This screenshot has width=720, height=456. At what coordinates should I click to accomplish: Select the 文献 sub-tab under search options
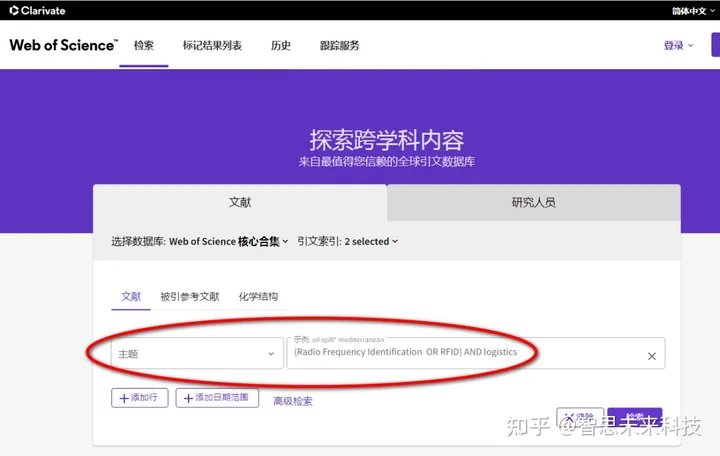(x=131, y=297)
